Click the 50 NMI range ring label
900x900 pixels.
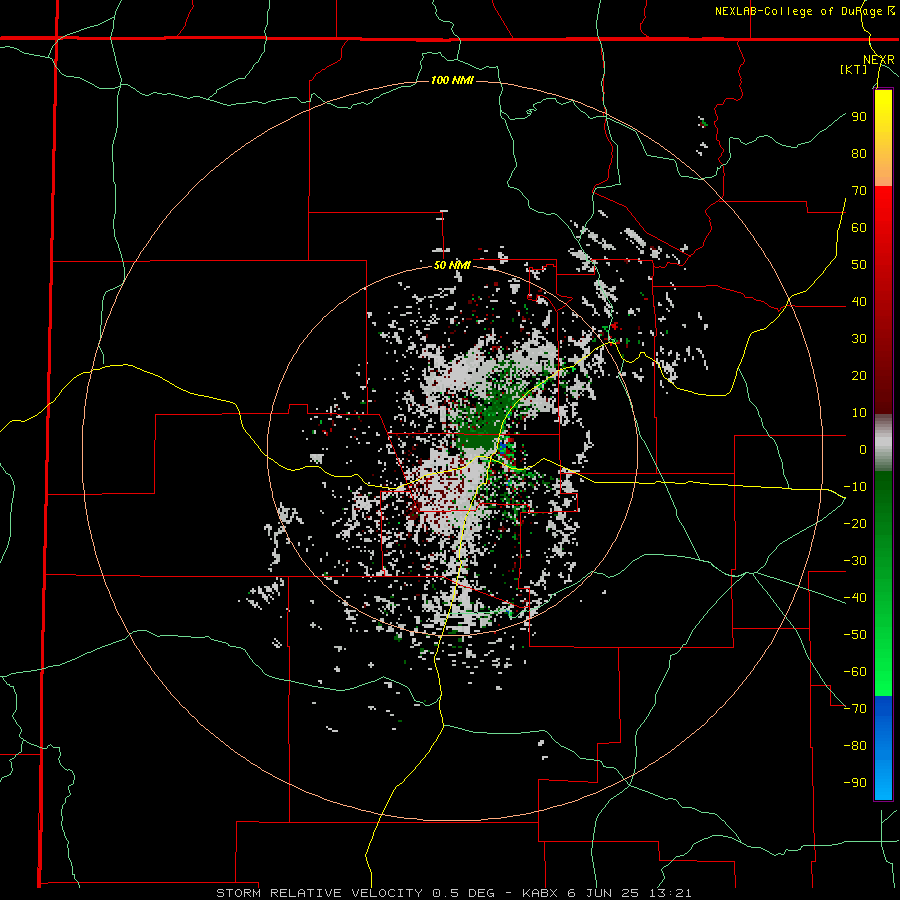tap(452, 265)
